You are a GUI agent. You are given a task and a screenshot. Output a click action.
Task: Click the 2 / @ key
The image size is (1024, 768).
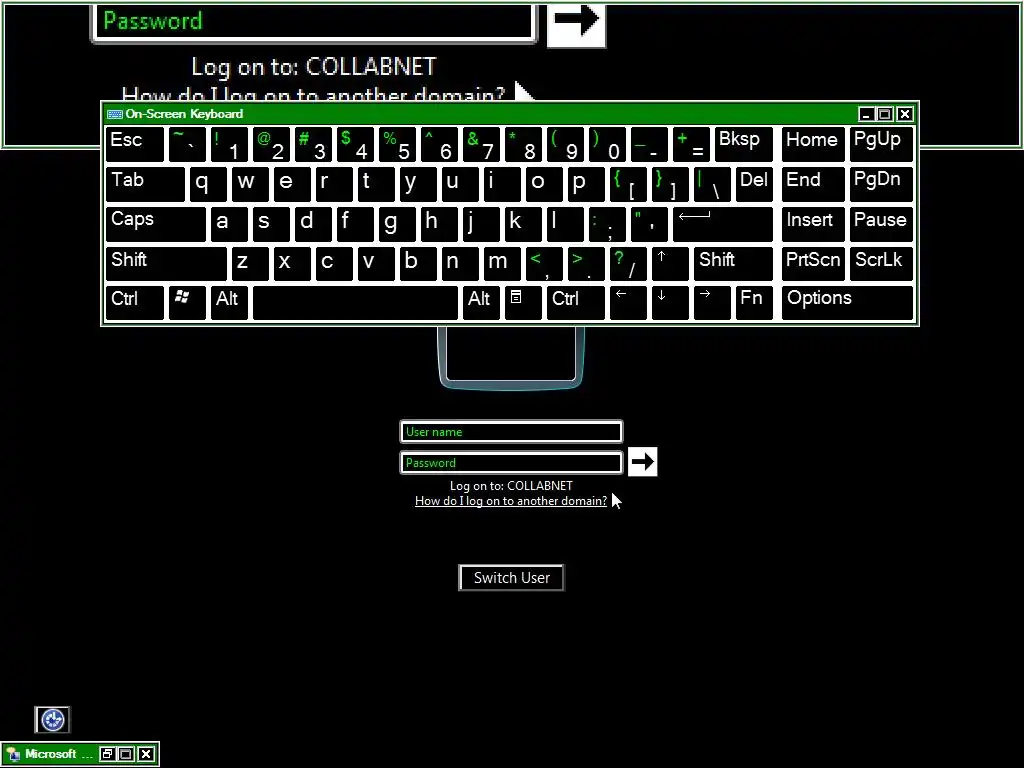271,144
